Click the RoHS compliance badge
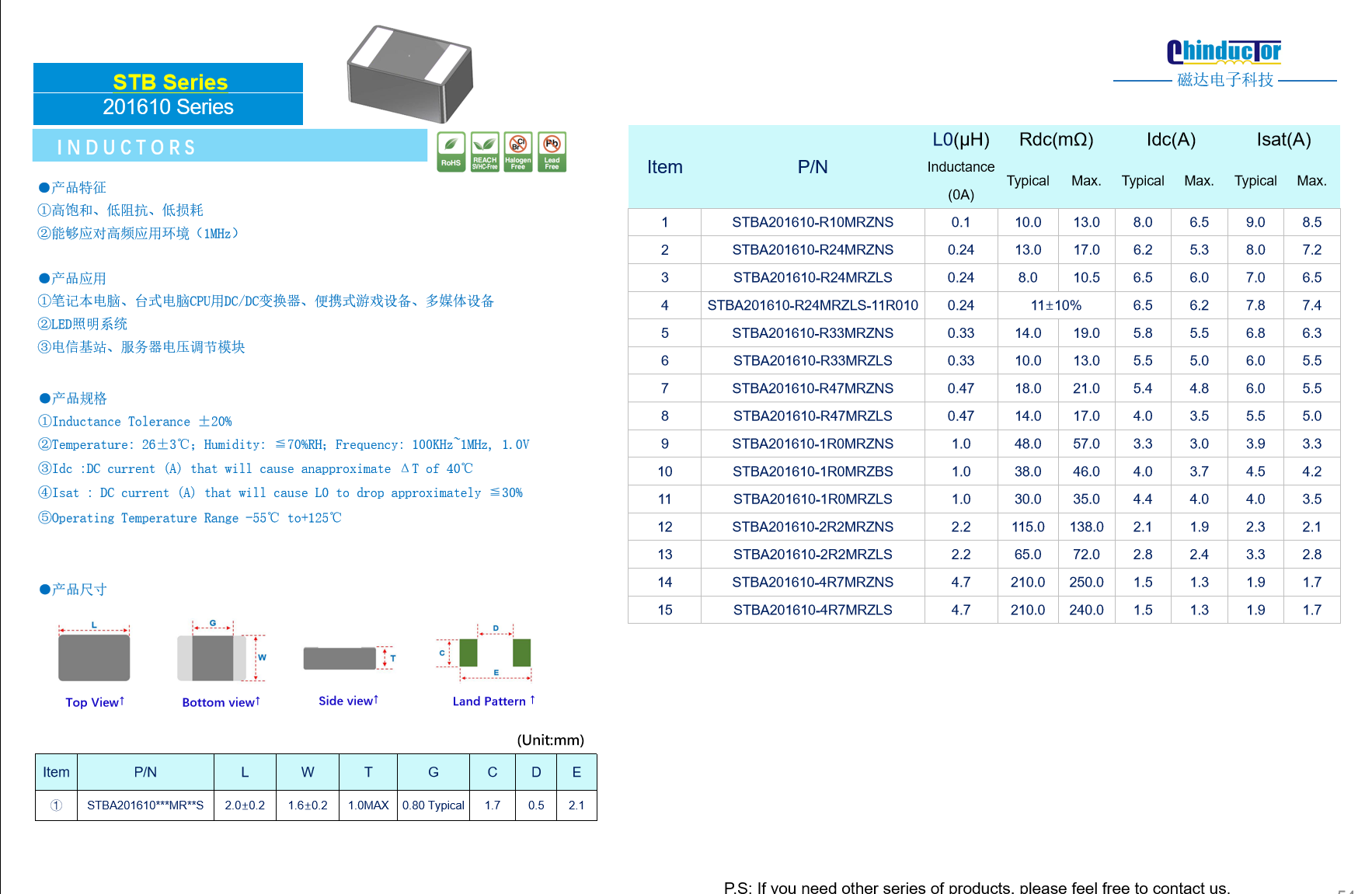The height and width of the screenshot is (894, 1372). point(451,151)
